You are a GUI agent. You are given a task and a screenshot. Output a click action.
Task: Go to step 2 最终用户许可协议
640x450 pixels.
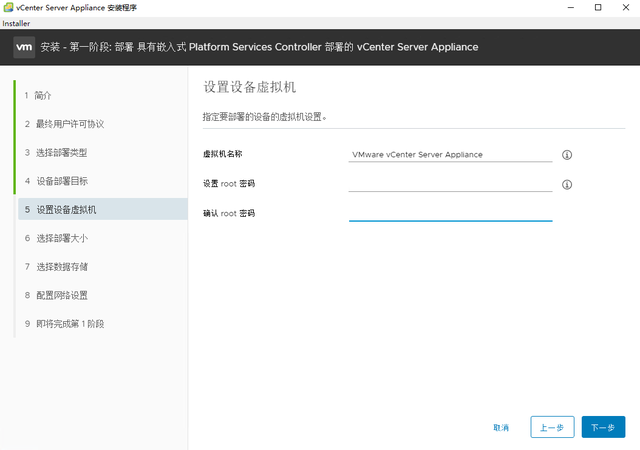(x=64, y=124)
